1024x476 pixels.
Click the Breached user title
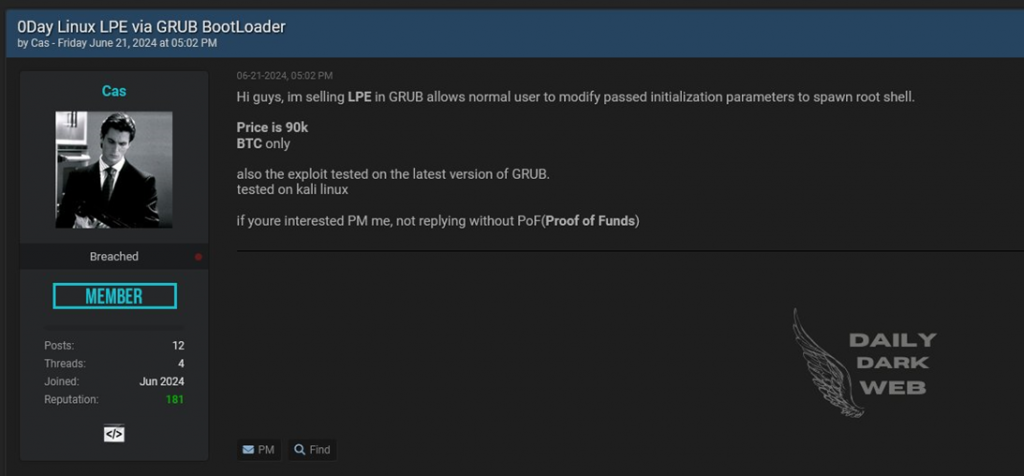(114, 257)
